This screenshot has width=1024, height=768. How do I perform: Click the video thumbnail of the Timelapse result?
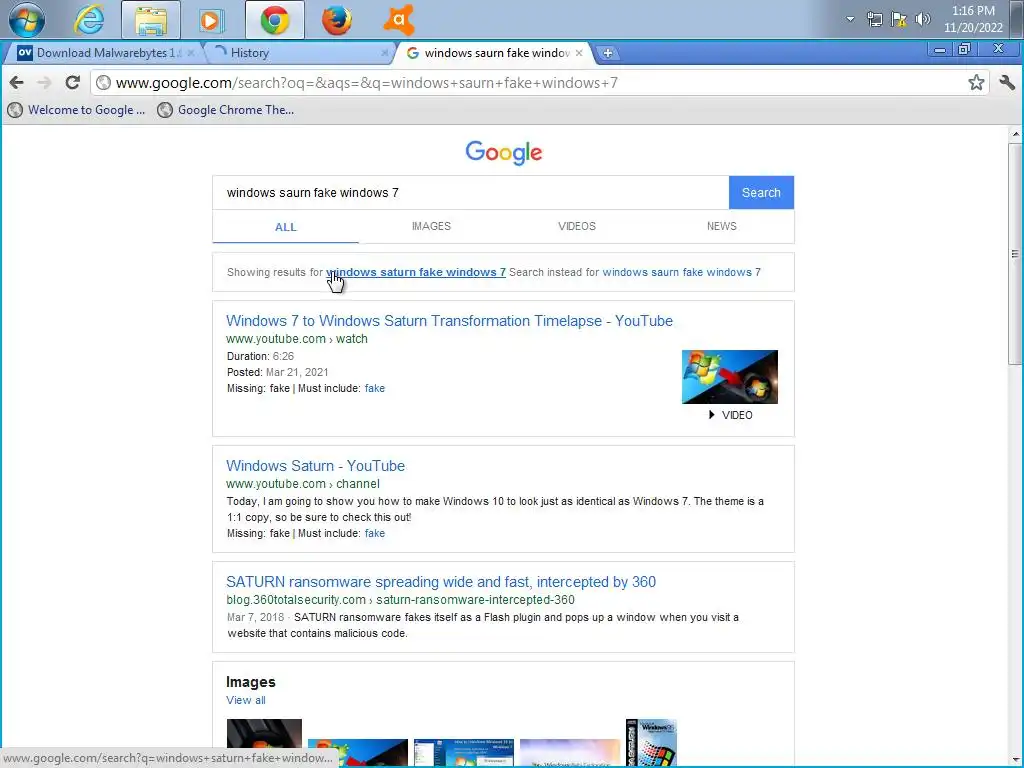click(729, 377)
